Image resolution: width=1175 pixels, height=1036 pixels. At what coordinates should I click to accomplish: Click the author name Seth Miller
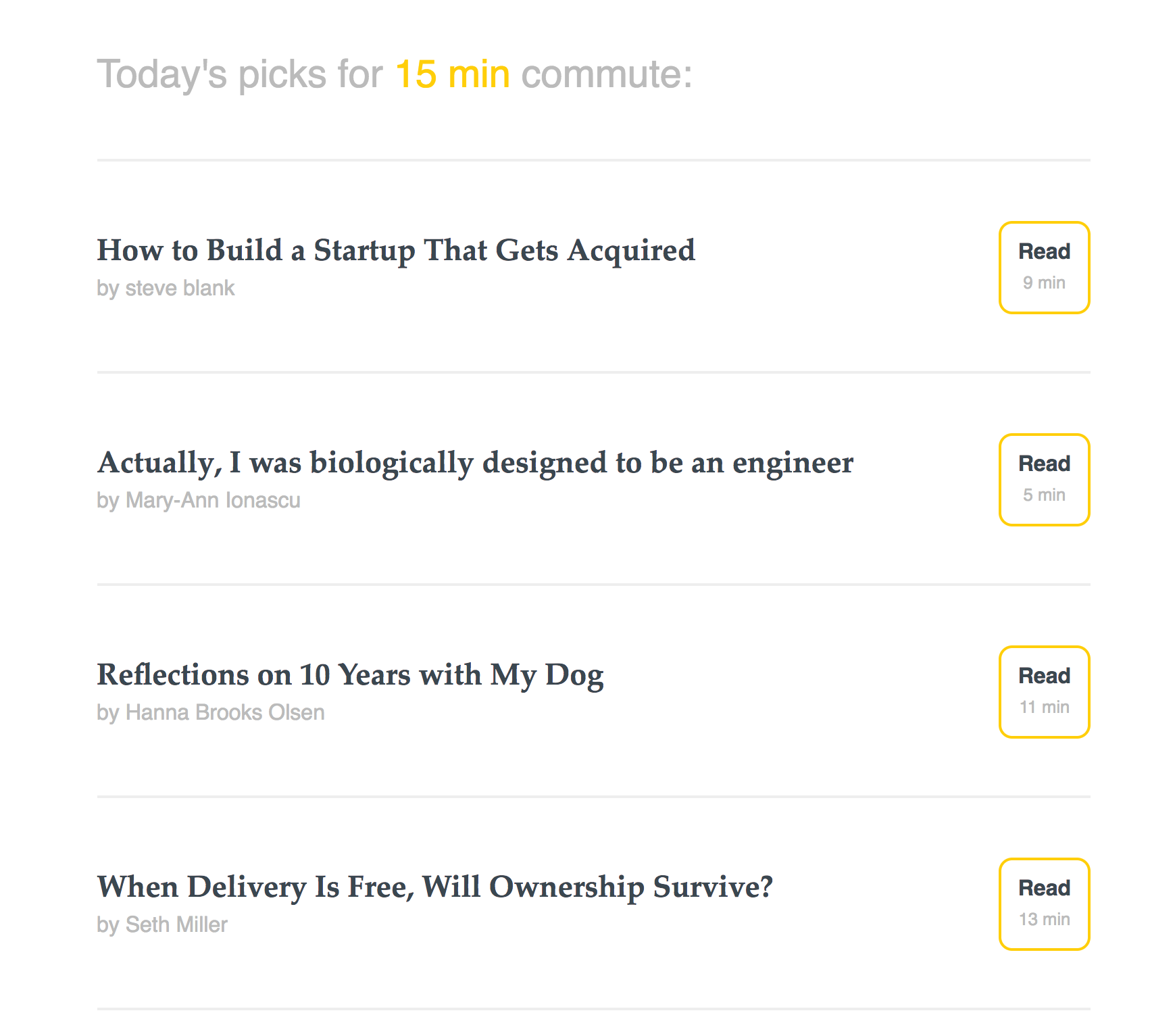pyautogui.click(x=162, y=924)
